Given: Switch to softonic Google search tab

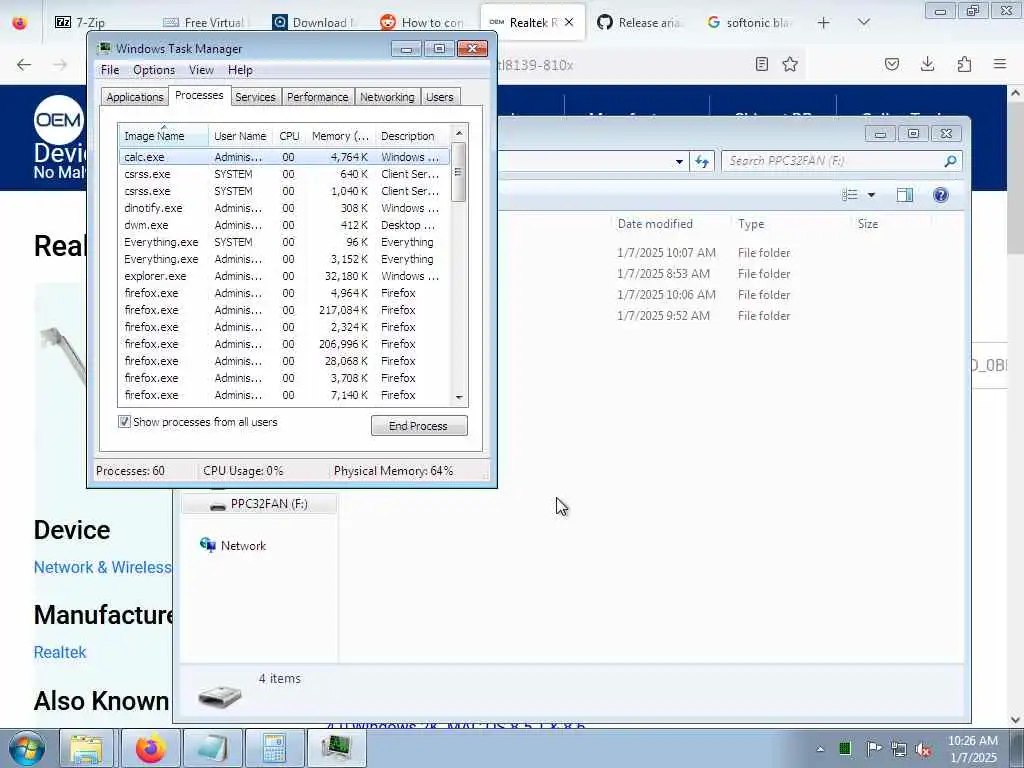Looking at the screenshot, I should pos(750,23).
